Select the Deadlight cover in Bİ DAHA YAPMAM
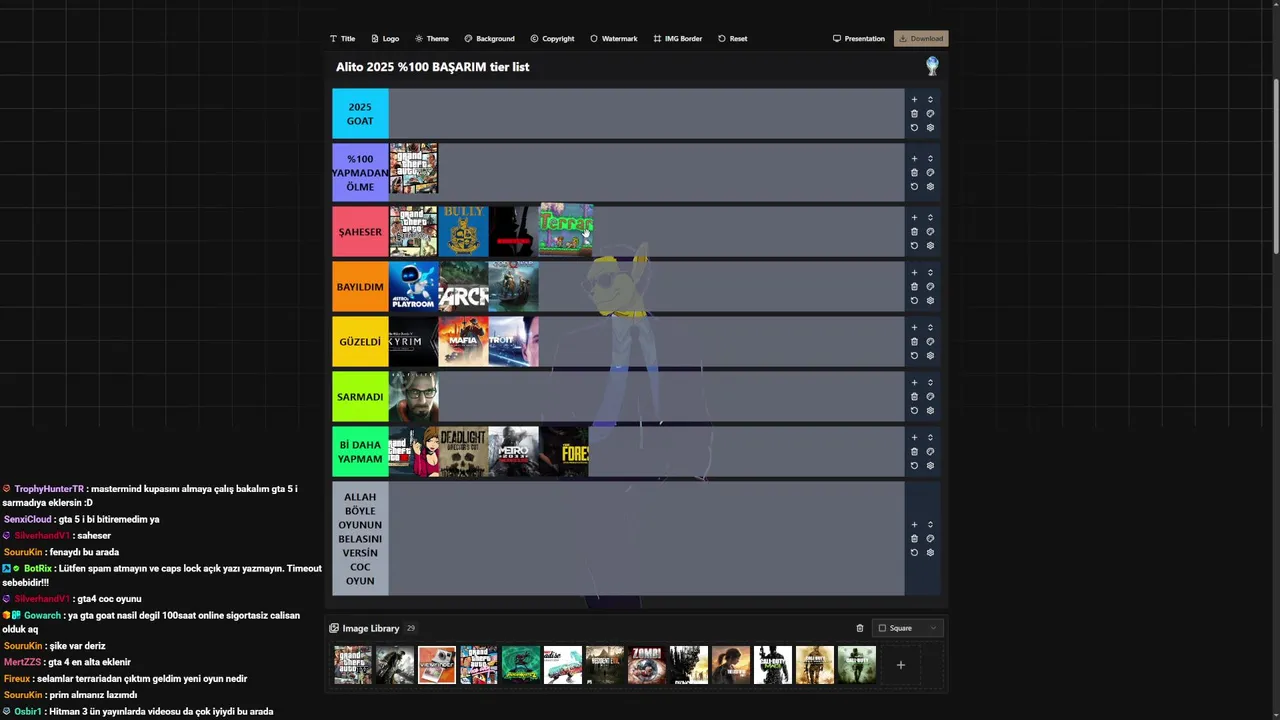This screenshot has height=720, width=1280. point(464,452)
